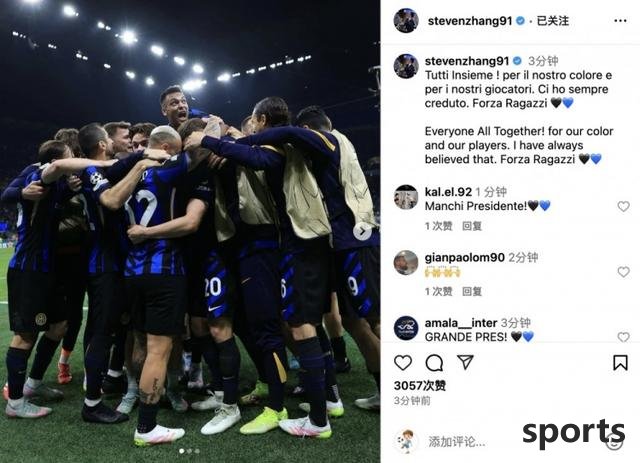Open the kal.el.92 username link
This screenshot has height=463, width=640.
[x=448, y=192]
